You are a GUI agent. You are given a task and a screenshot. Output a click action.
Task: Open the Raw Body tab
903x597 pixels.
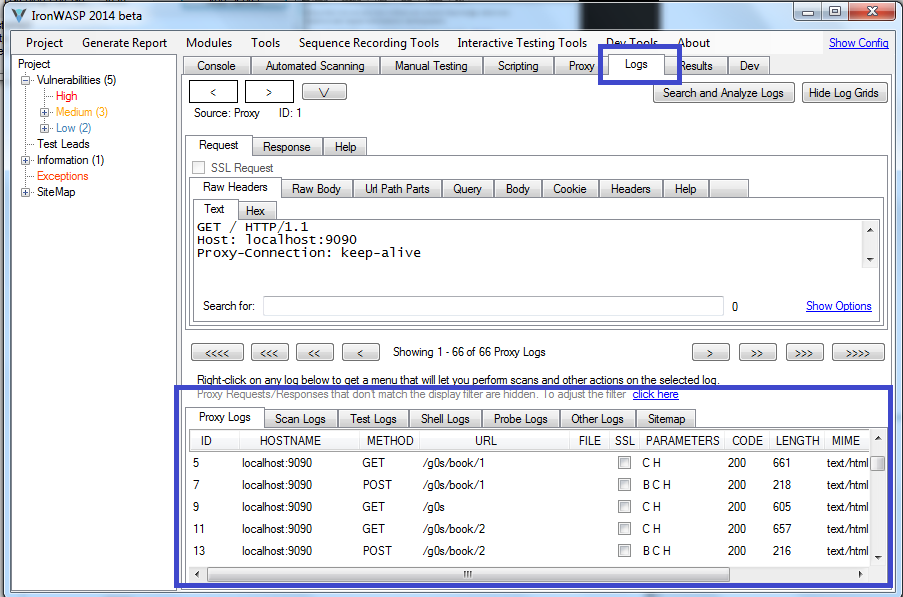[316, 189]
